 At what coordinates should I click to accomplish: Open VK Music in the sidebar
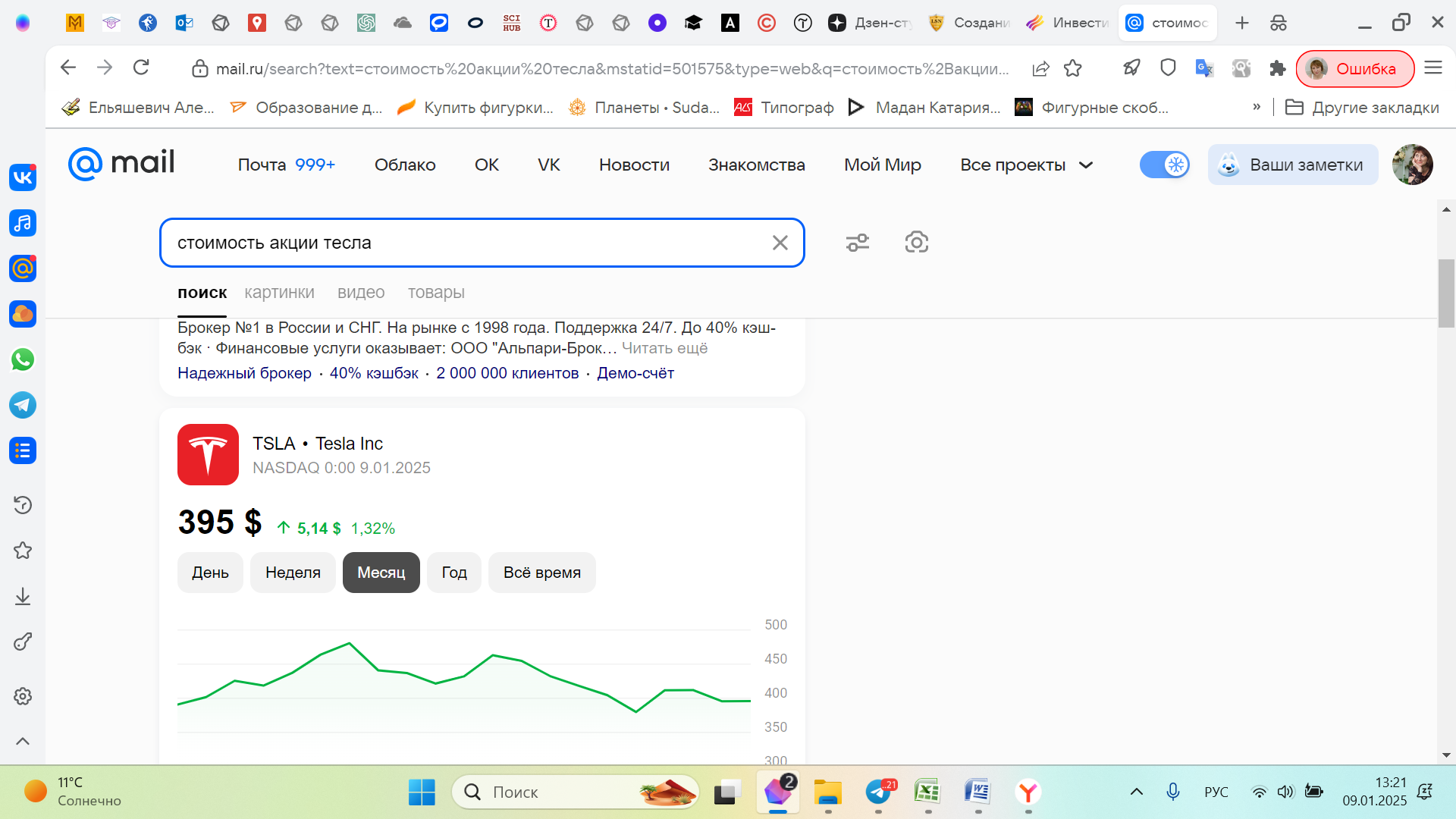coord(22,224)
